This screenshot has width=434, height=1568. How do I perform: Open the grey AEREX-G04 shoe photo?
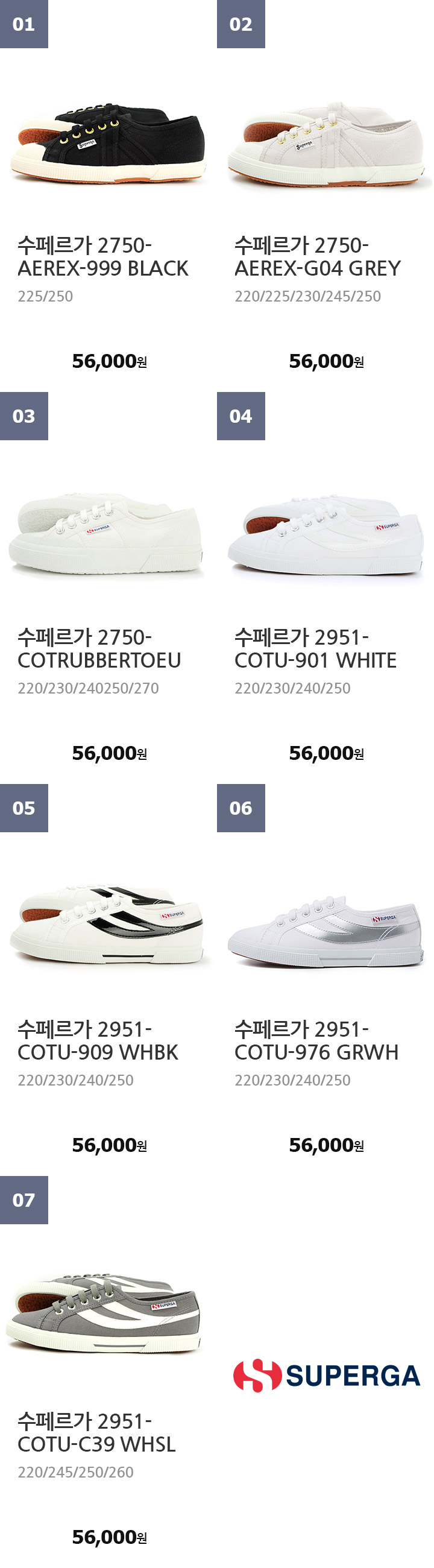point(325,144)
